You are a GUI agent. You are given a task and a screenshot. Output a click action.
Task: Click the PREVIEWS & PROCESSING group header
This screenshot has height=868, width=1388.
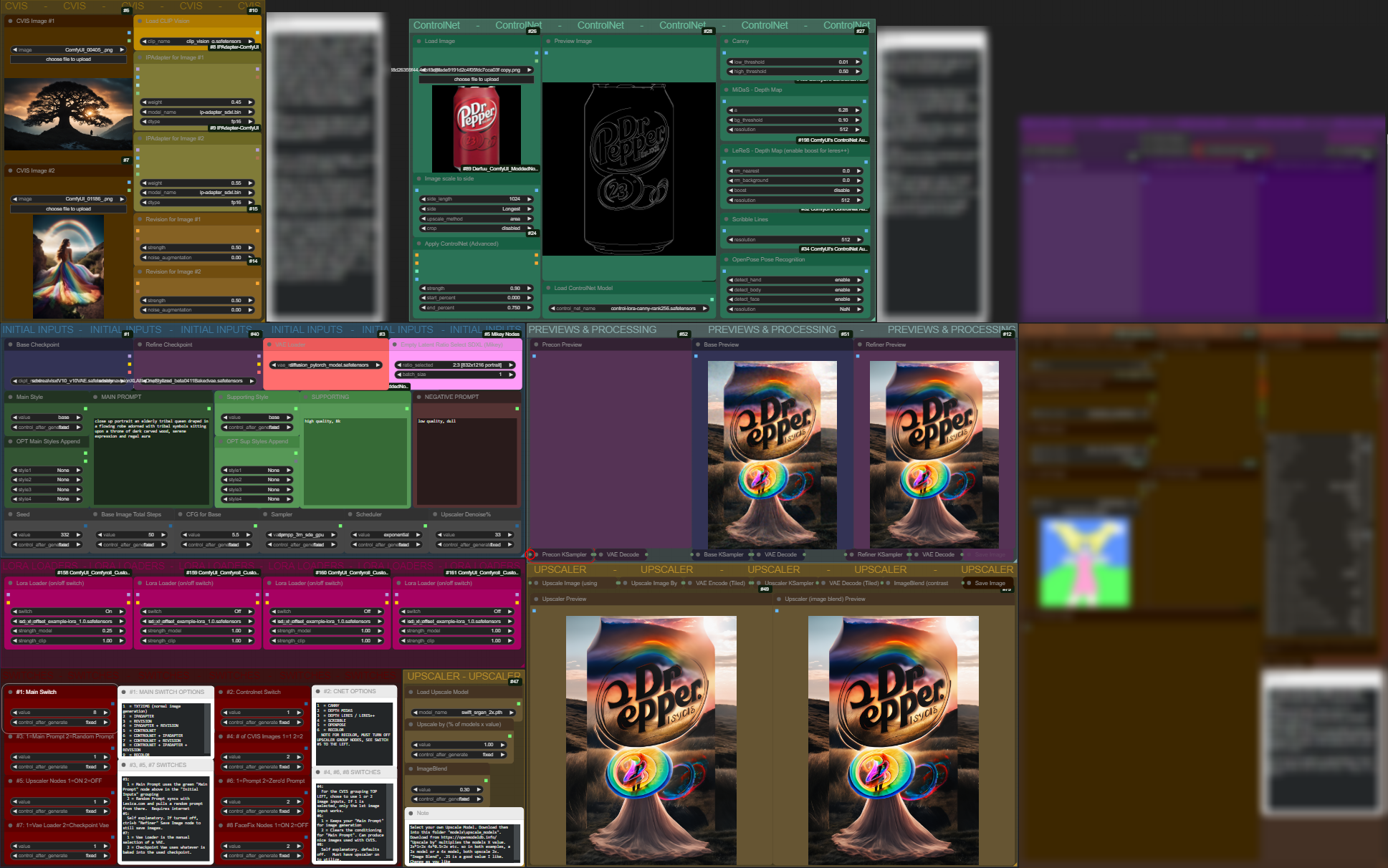592,330
